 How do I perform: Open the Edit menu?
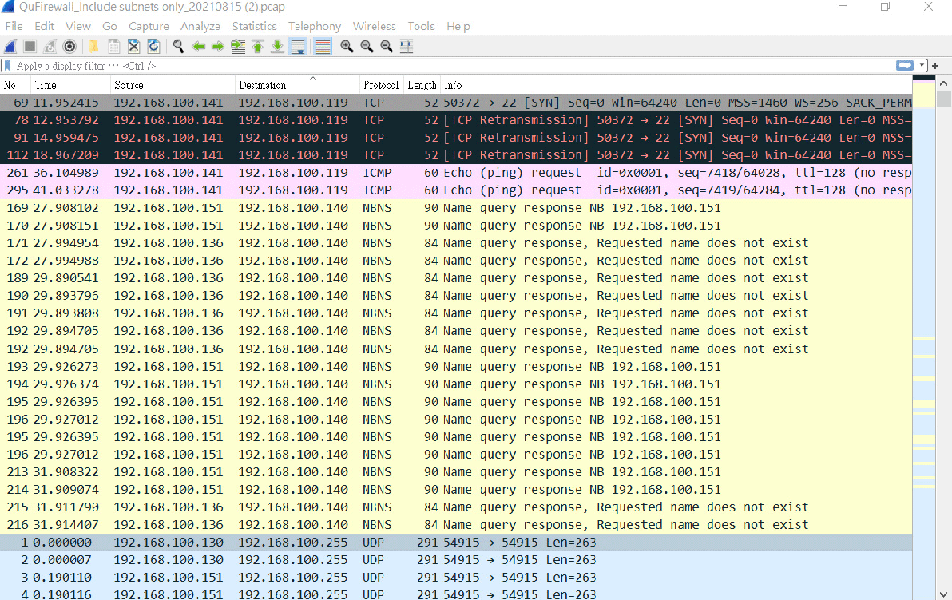tap(44, 26)
